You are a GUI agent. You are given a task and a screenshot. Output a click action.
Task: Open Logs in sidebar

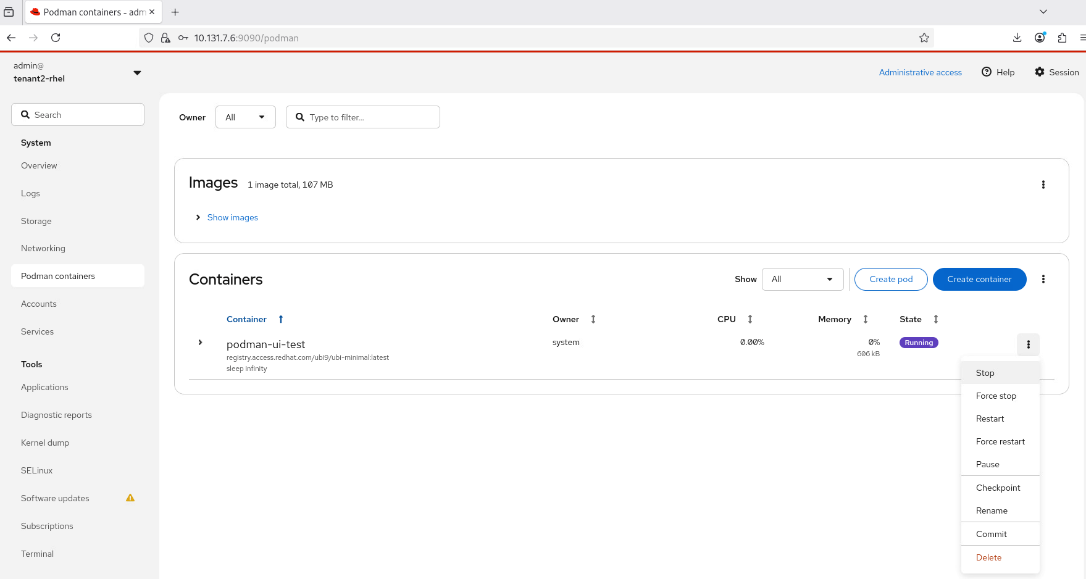[78, 193]
